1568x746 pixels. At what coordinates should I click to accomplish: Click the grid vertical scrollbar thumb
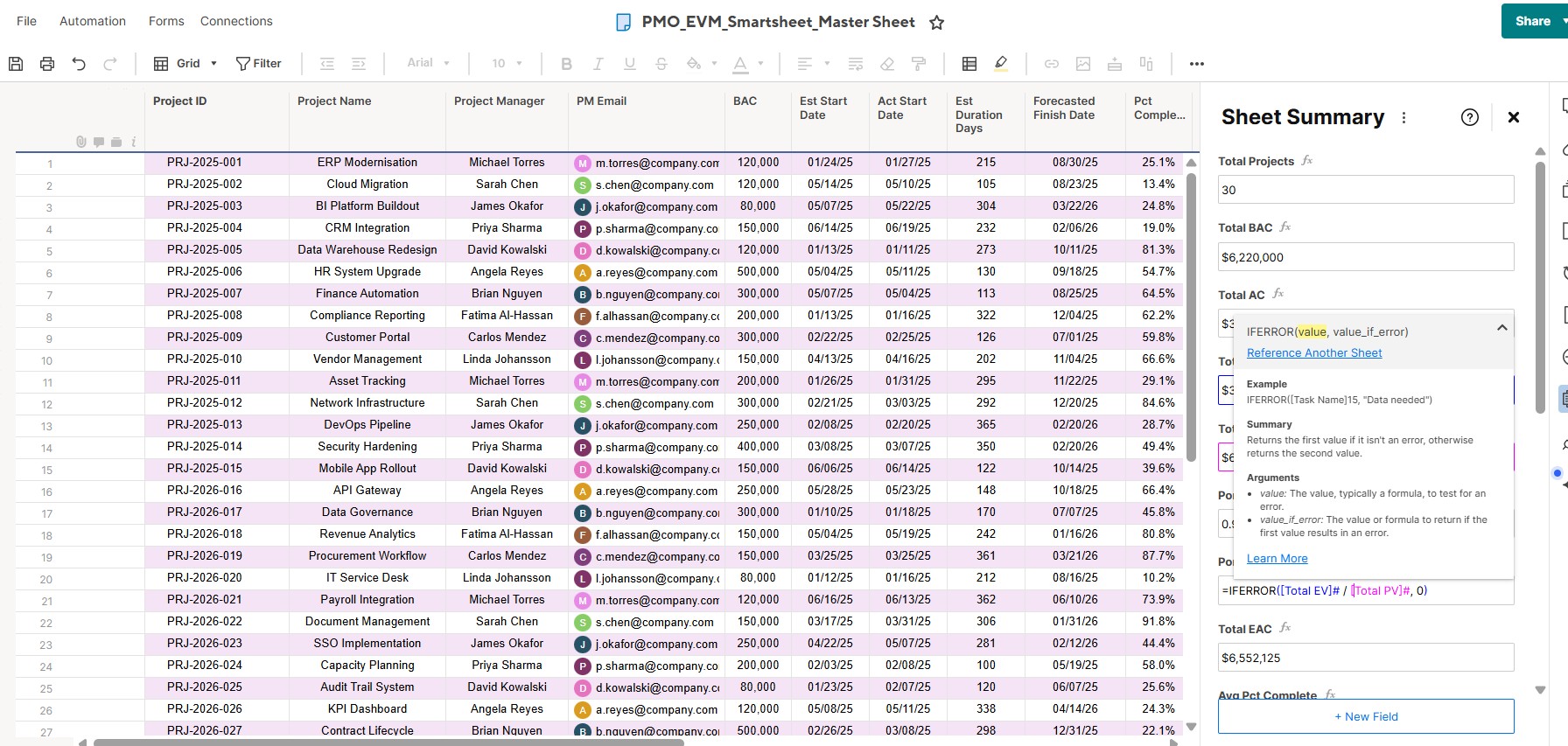pos(1191,317)
